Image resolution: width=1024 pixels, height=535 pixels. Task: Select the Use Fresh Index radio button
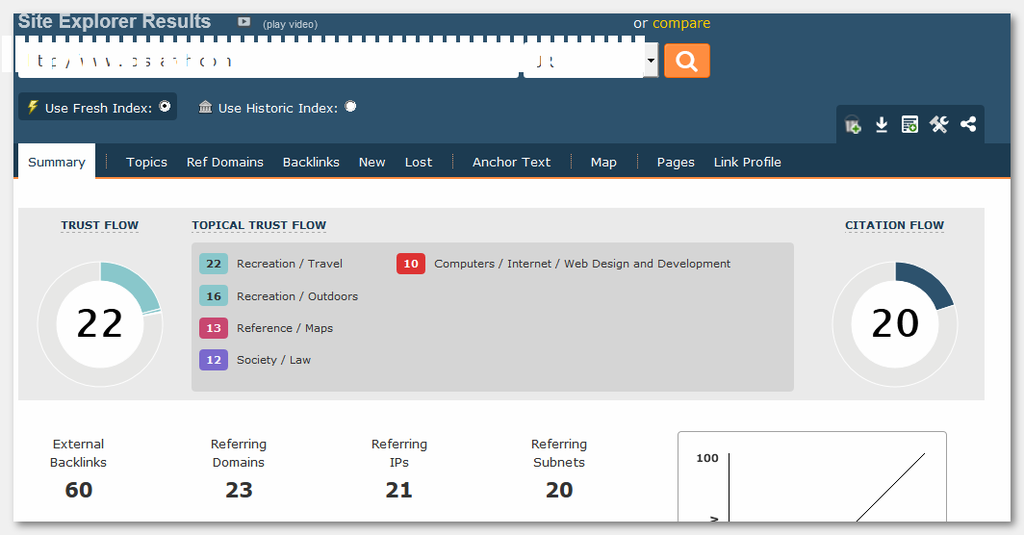(165, 106)
